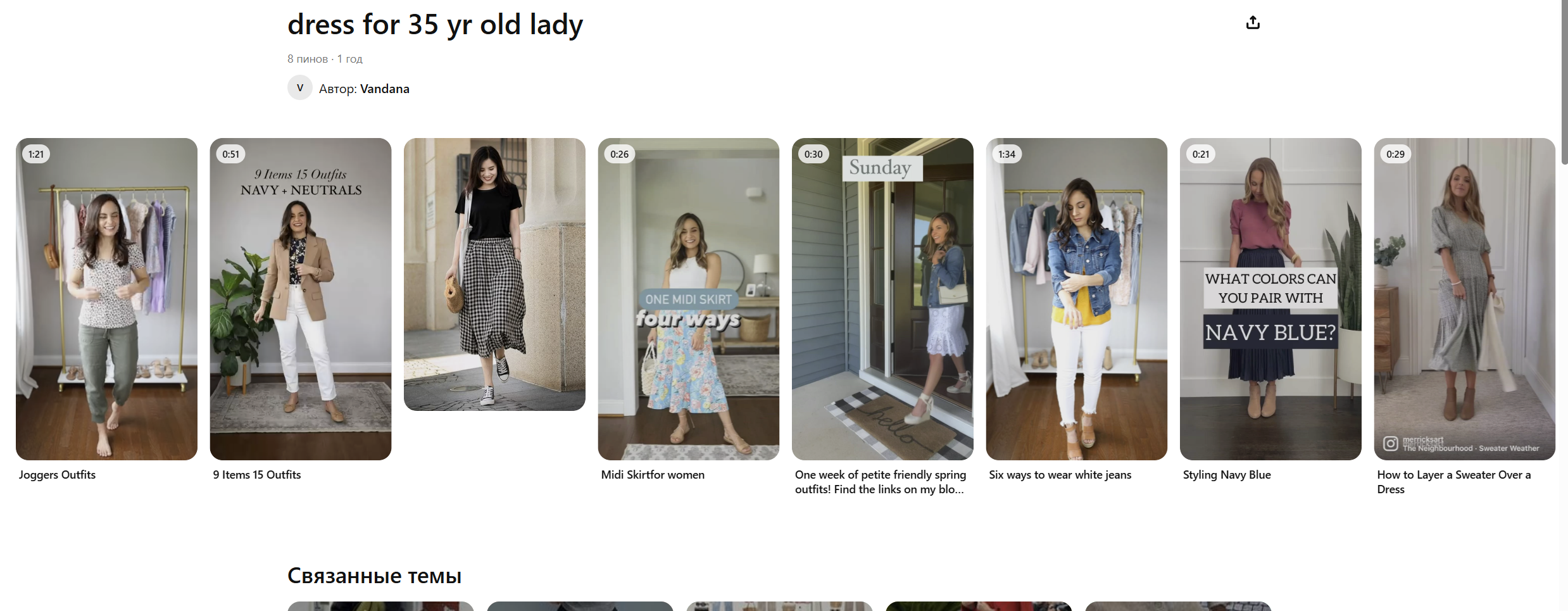This screenshot has height=611, width=1568.
Task: Open the One Midi Skirt four ways pin
Action: (x=689, y=299)
